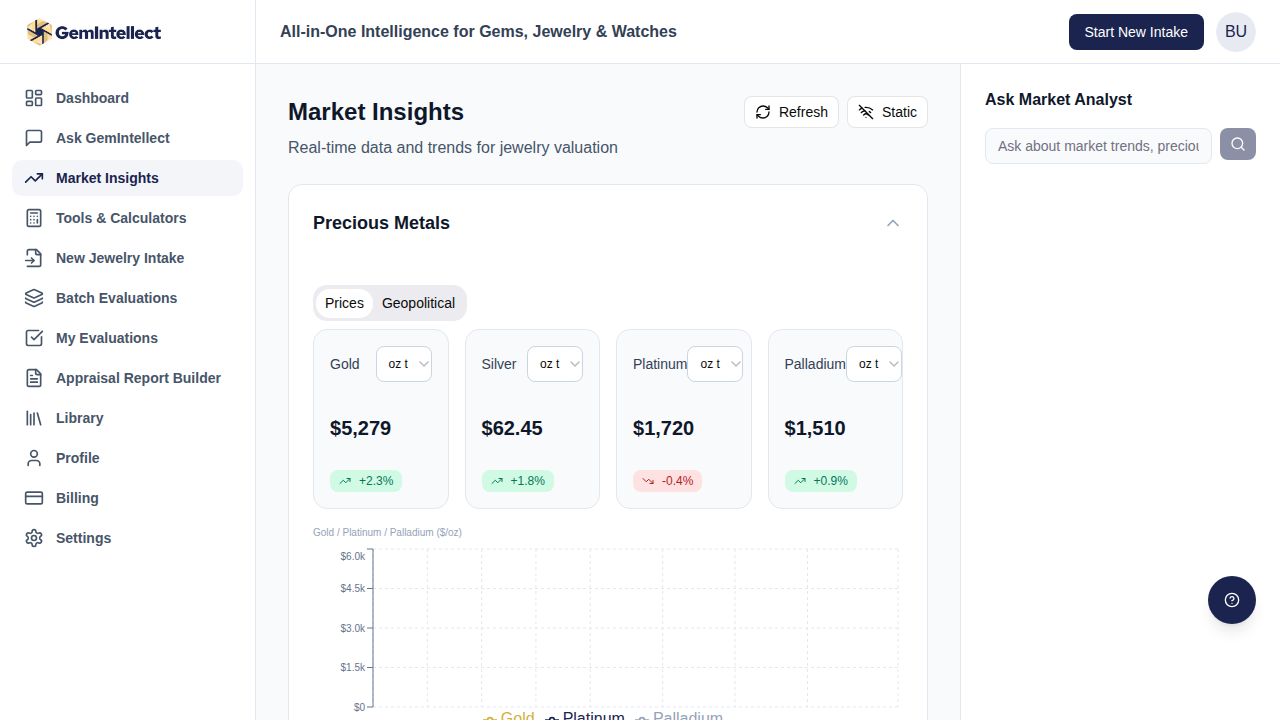Open the Silver unit selector
This screenshot has height=720, width=1280.
[x=555, y=363]
